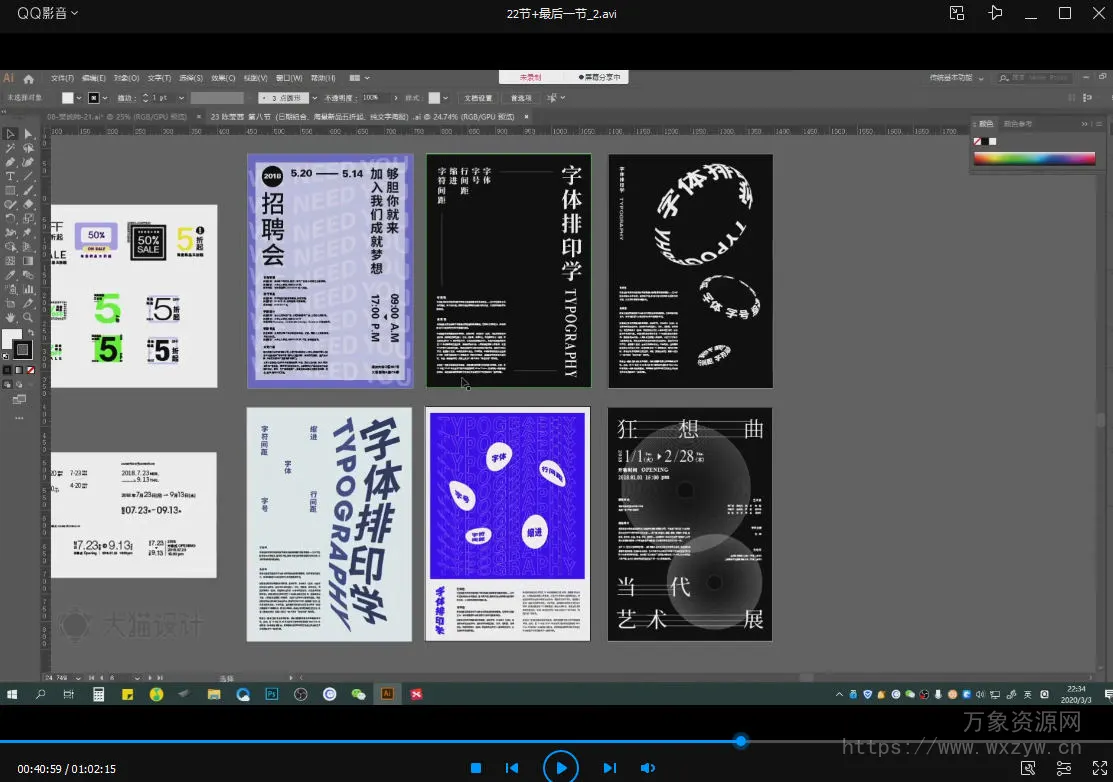Skip to the next video
This screenshot has height=782, width=1113.
(609, 768)
